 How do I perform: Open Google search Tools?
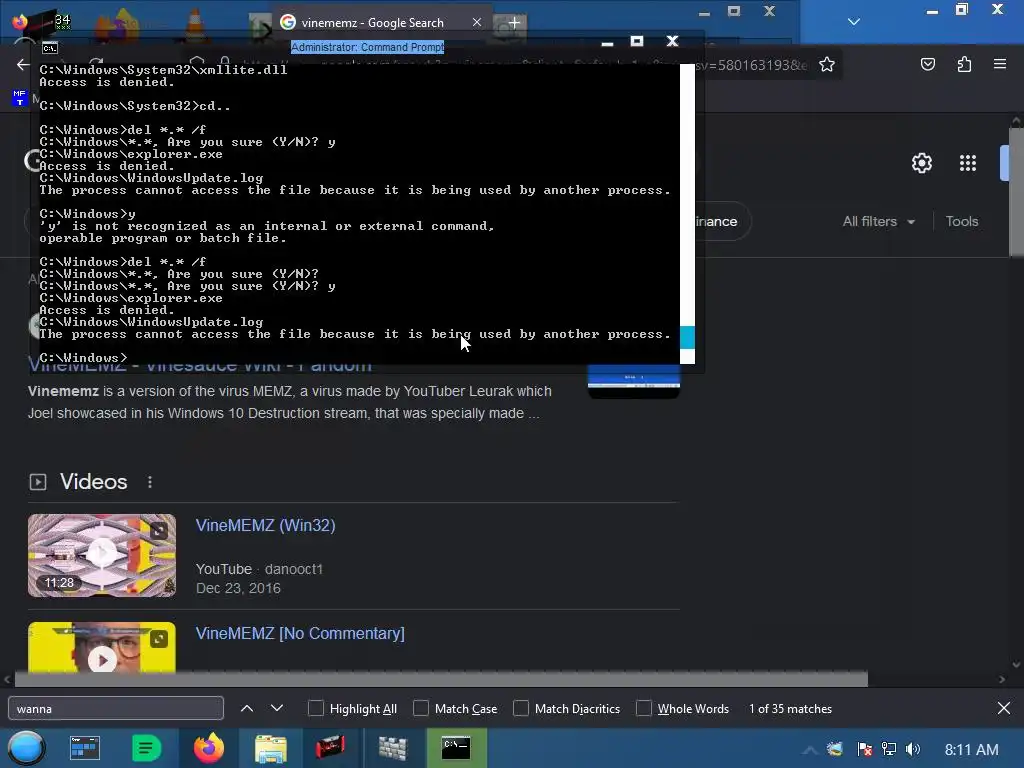(962, 221)
